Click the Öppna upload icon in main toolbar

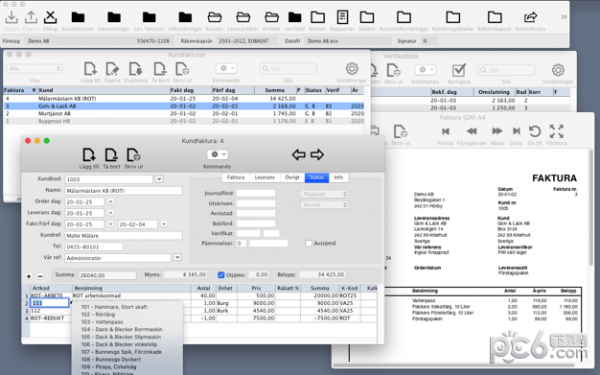coord(31,17)
